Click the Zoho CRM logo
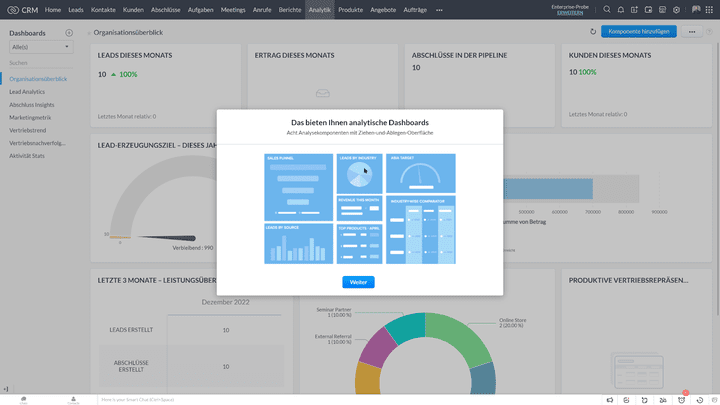 coord(22,10)
